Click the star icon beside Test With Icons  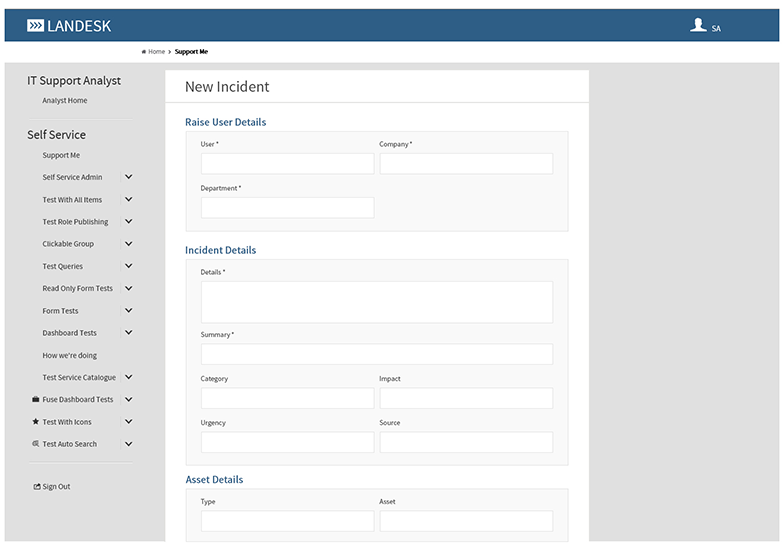click(36, 422)
